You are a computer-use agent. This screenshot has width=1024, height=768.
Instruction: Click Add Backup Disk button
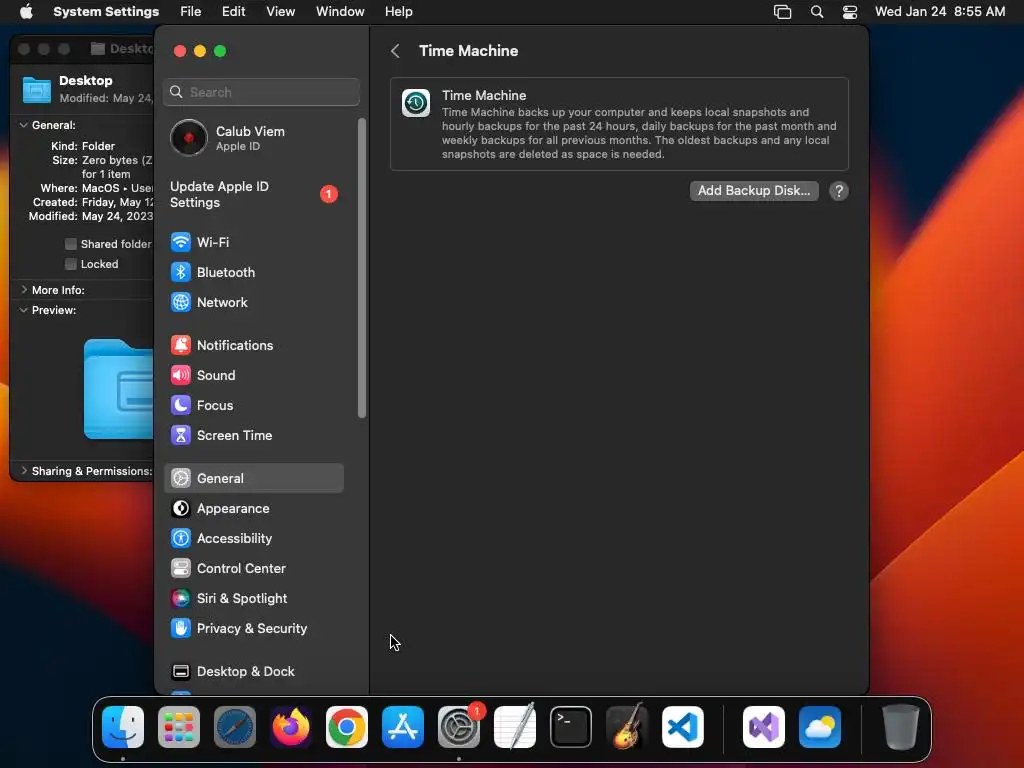click(754, 191)
